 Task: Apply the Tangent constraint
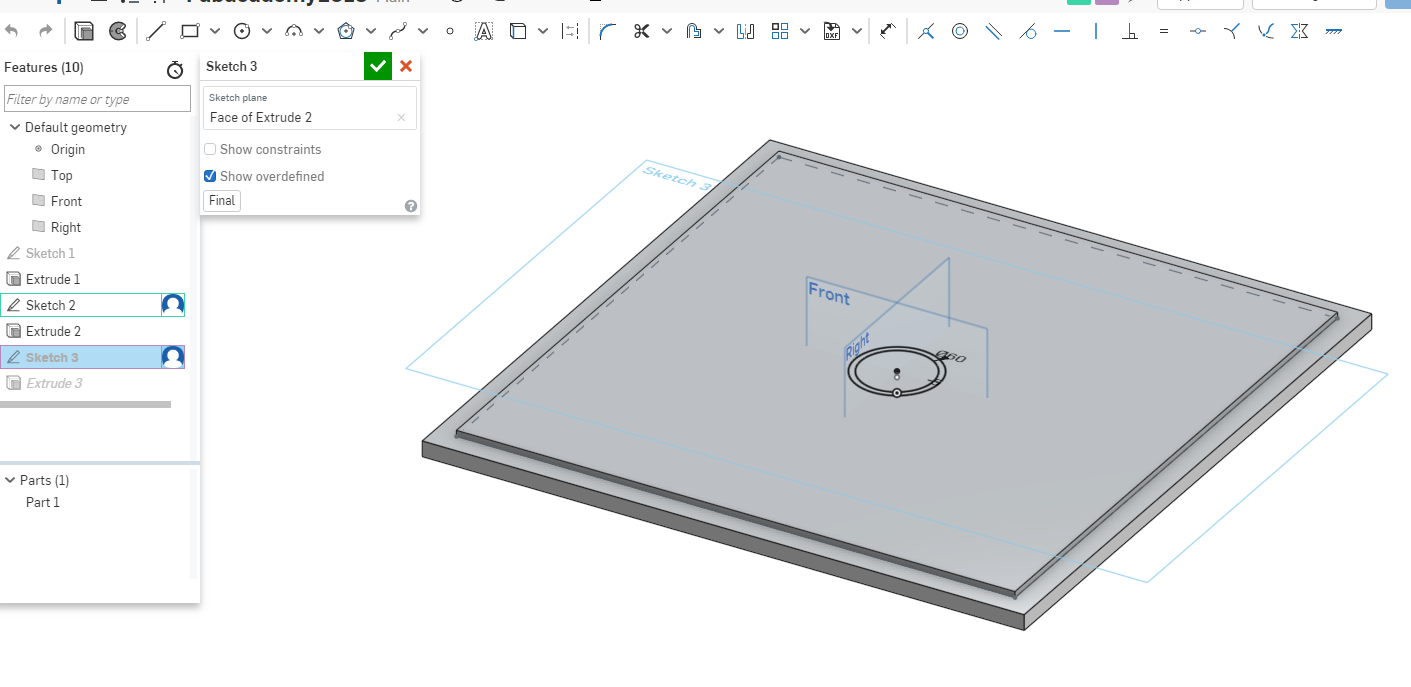(x=1028, y=31)
